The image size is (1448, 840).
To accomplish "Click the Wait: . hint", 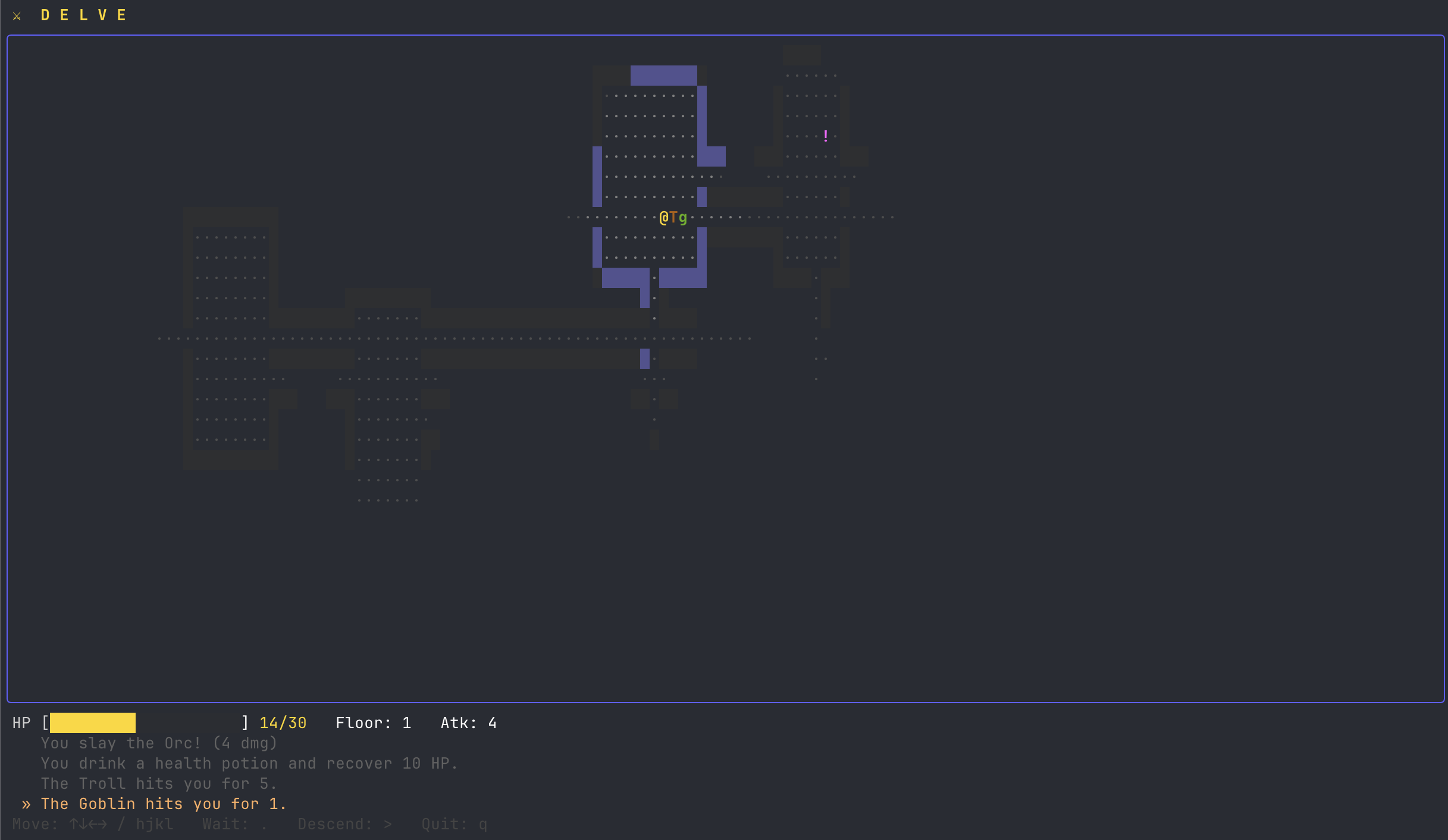I will [x=235, y=824].
